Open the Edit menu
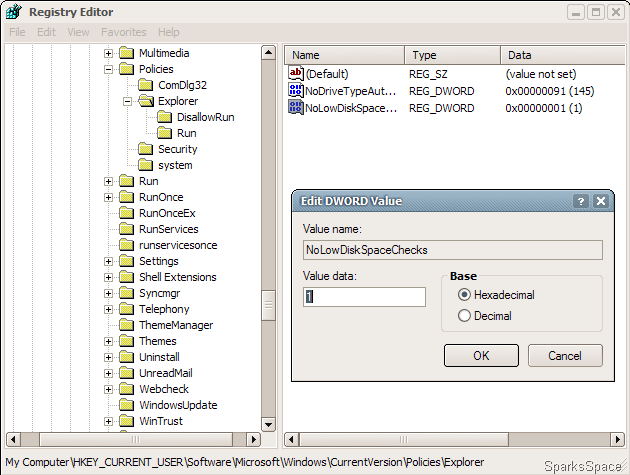Screen dimensions: 630x475 pos(46,32)
